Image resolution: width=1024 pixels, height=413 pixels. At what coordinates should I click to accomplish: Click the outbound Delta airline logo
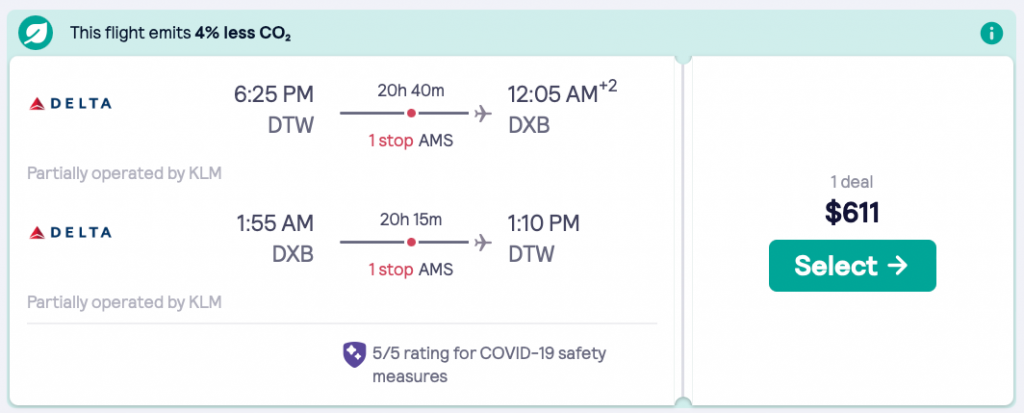[x=70, y=103]
